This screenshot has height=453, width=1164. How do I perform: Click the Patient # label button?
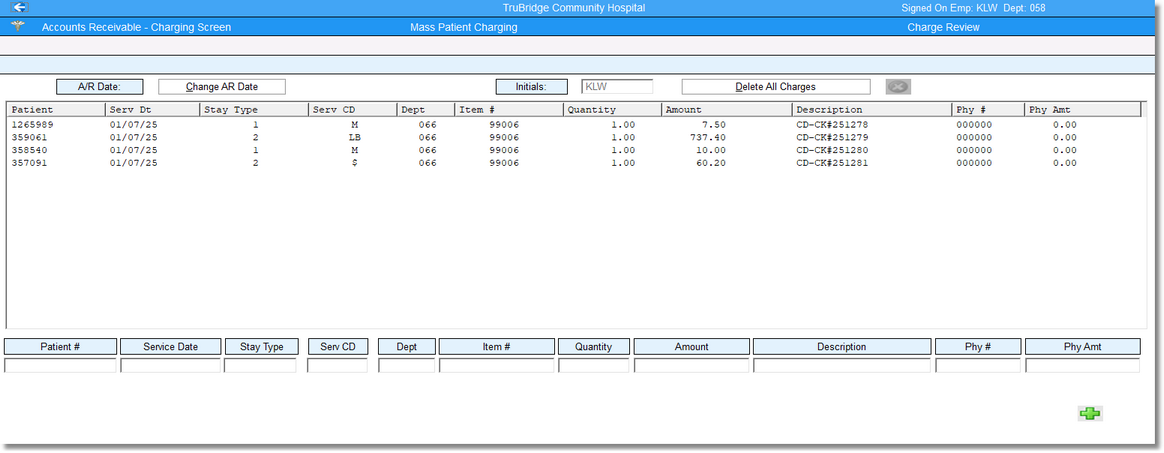click(60, 347)
